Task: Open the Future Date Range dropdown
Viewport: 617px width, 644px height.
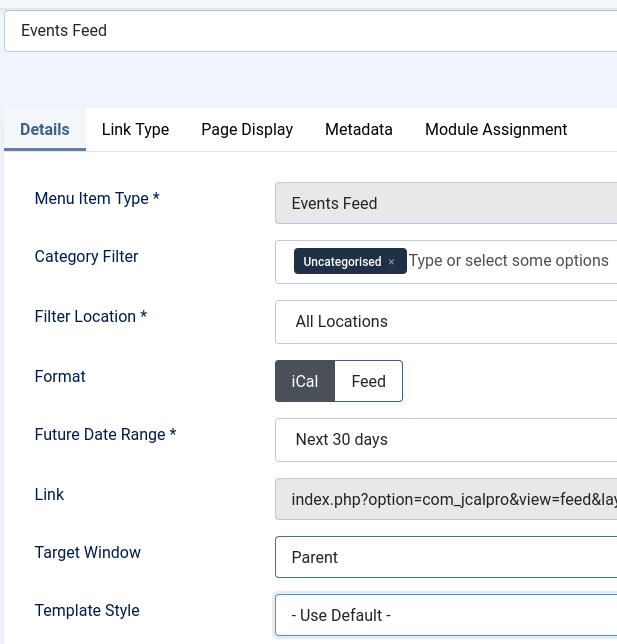Action: coord(446,440)
